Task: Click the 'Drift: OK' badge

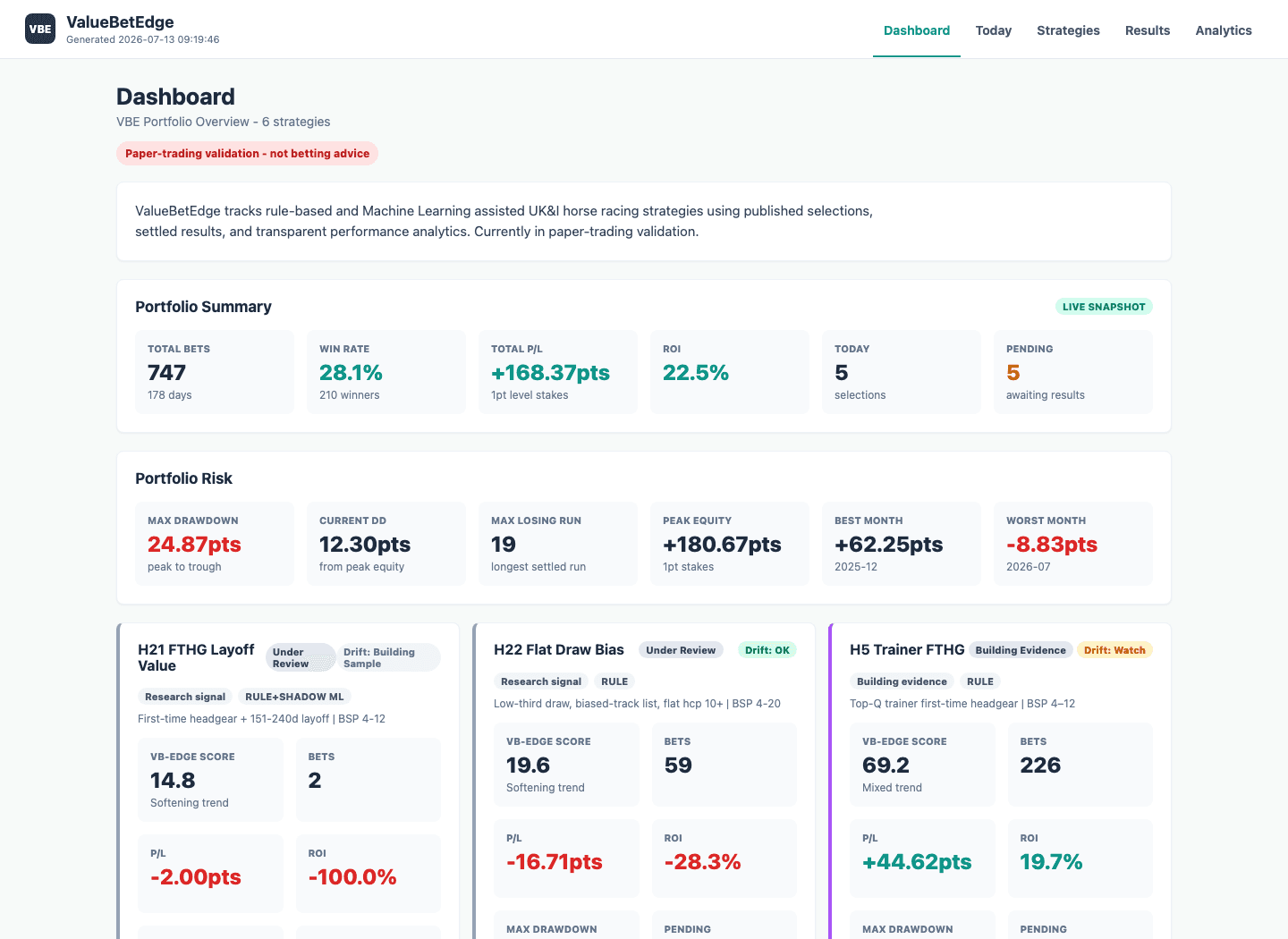Action: tap(767, 650)
